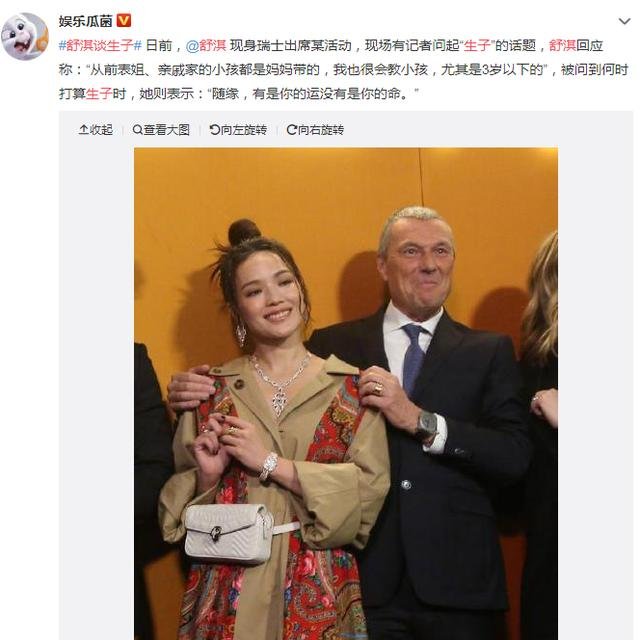Click the counterclockwise rotate arrow icon
This screenshot has height=640, width=640.
pyautogui.click(x=214, y=130)
